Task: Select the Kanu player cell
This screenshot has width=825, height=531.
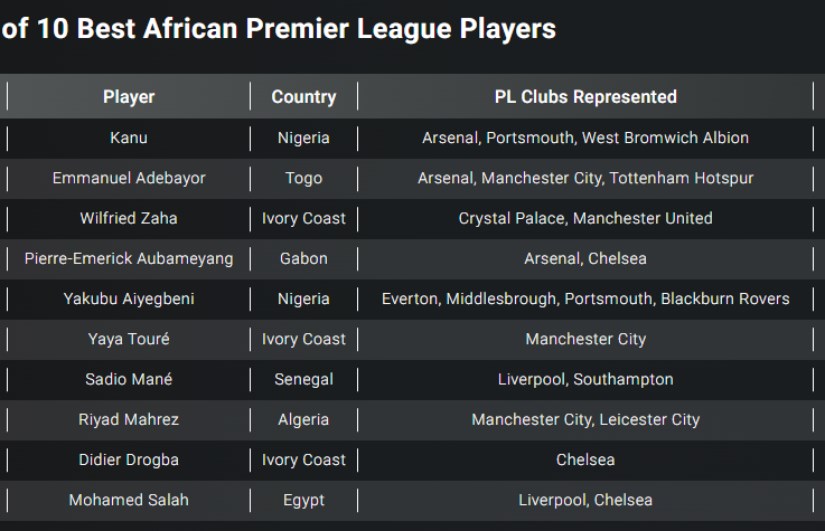Action: (x=129, y=138)
